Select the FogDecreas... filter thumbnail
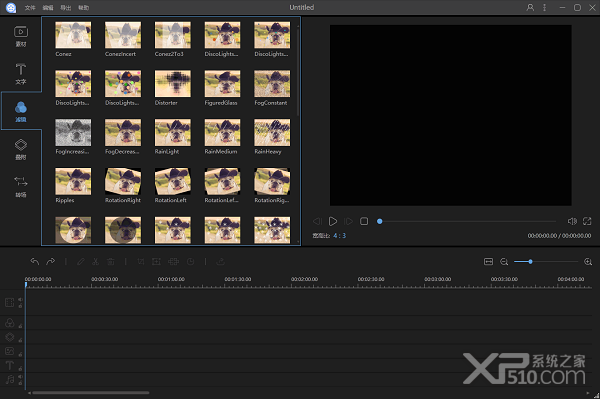Screen dimensions: 600x399 pos(123,132)
